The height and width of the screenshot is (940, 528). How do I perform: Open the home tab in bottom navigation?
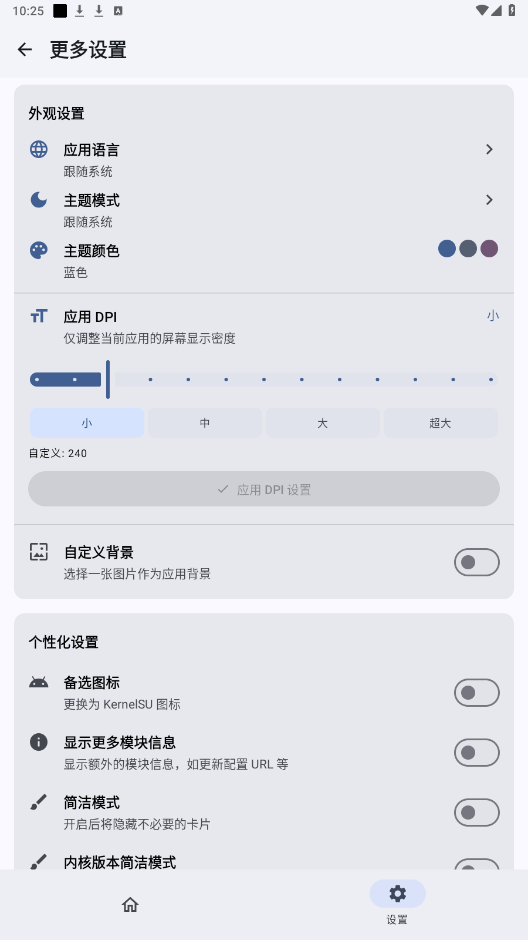130,904
